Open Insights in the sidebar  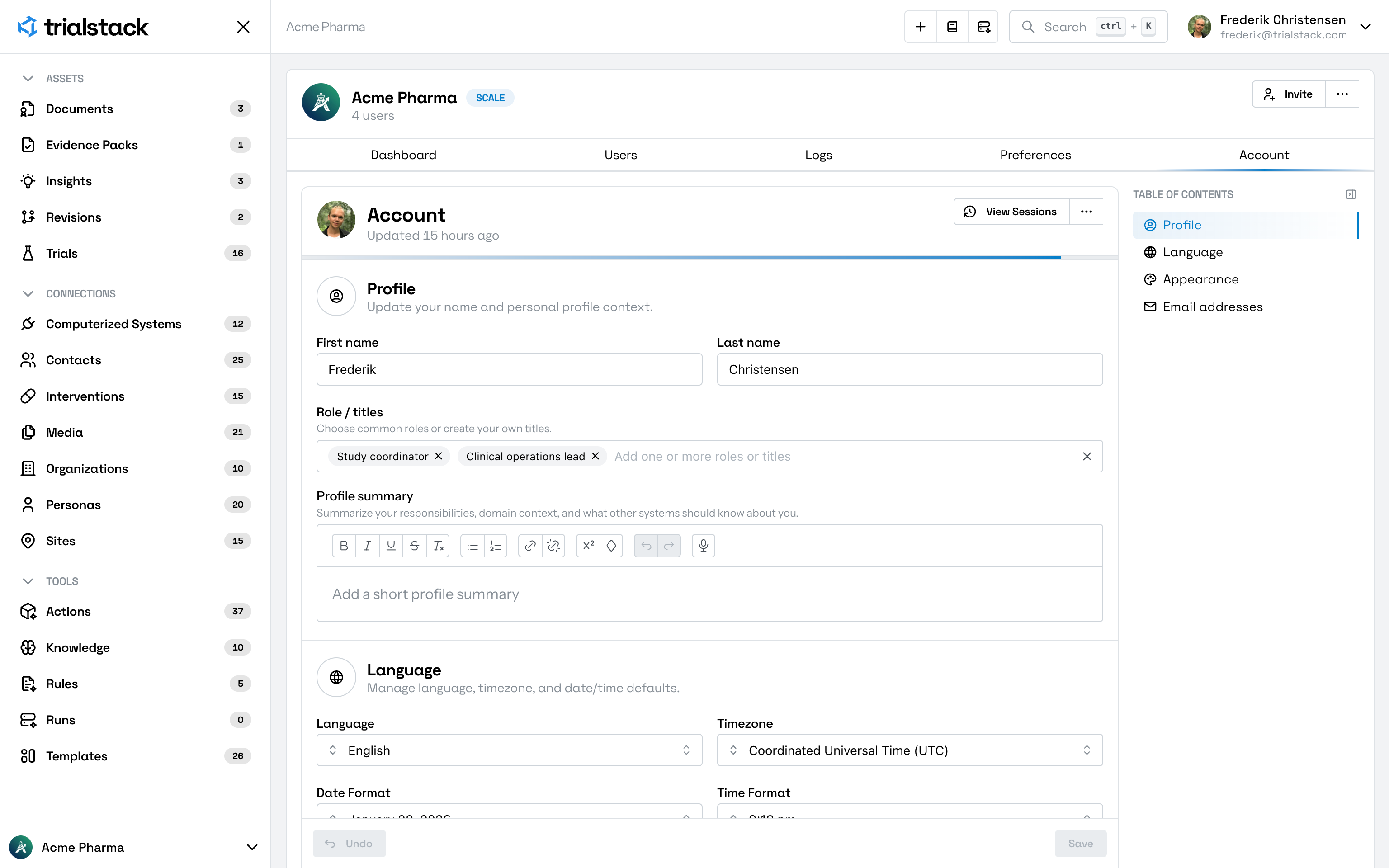pos(136,181)
